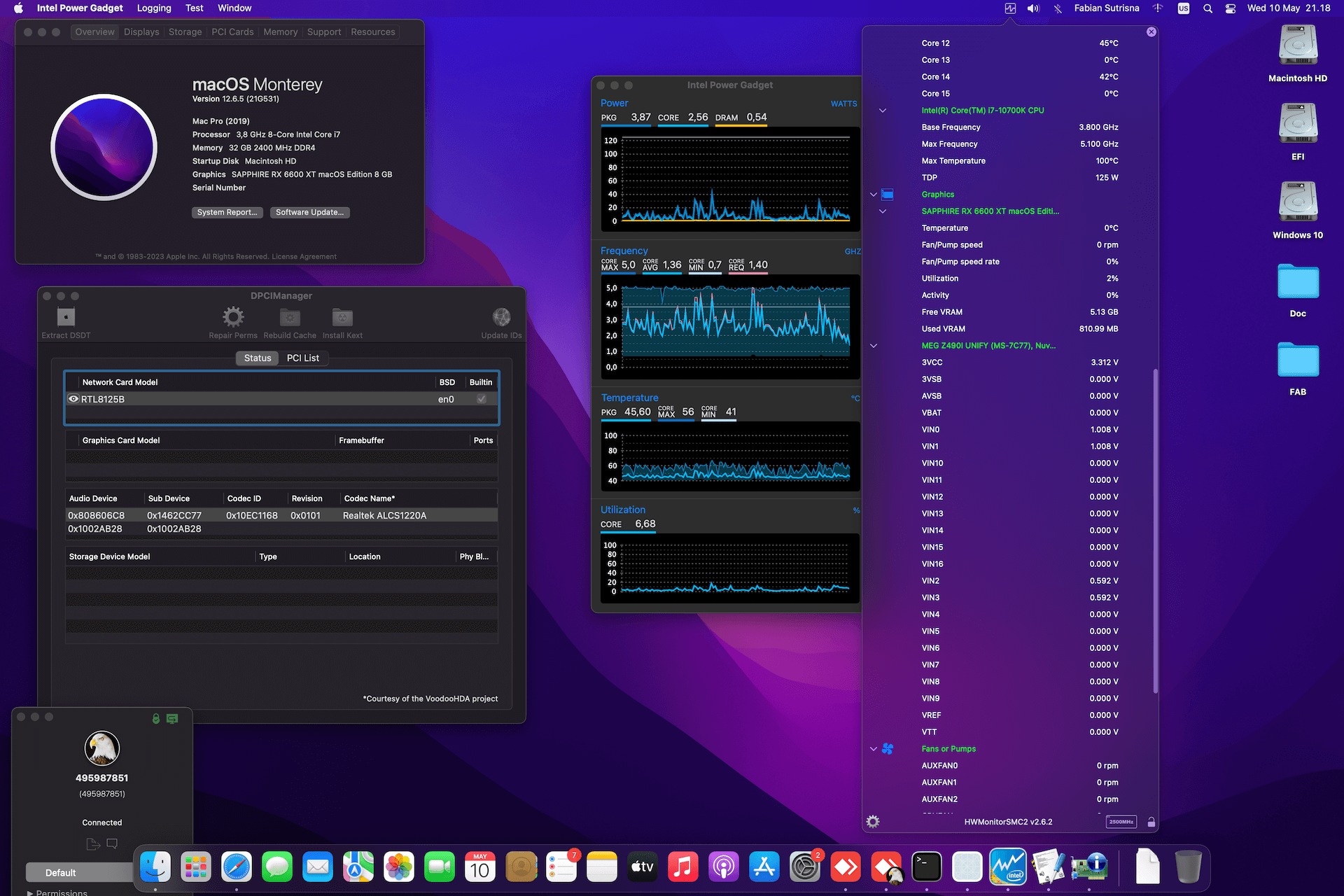Click Rebuild Cache folder icon
Screen dimensions: 1344x896
(x=290, y=317)
